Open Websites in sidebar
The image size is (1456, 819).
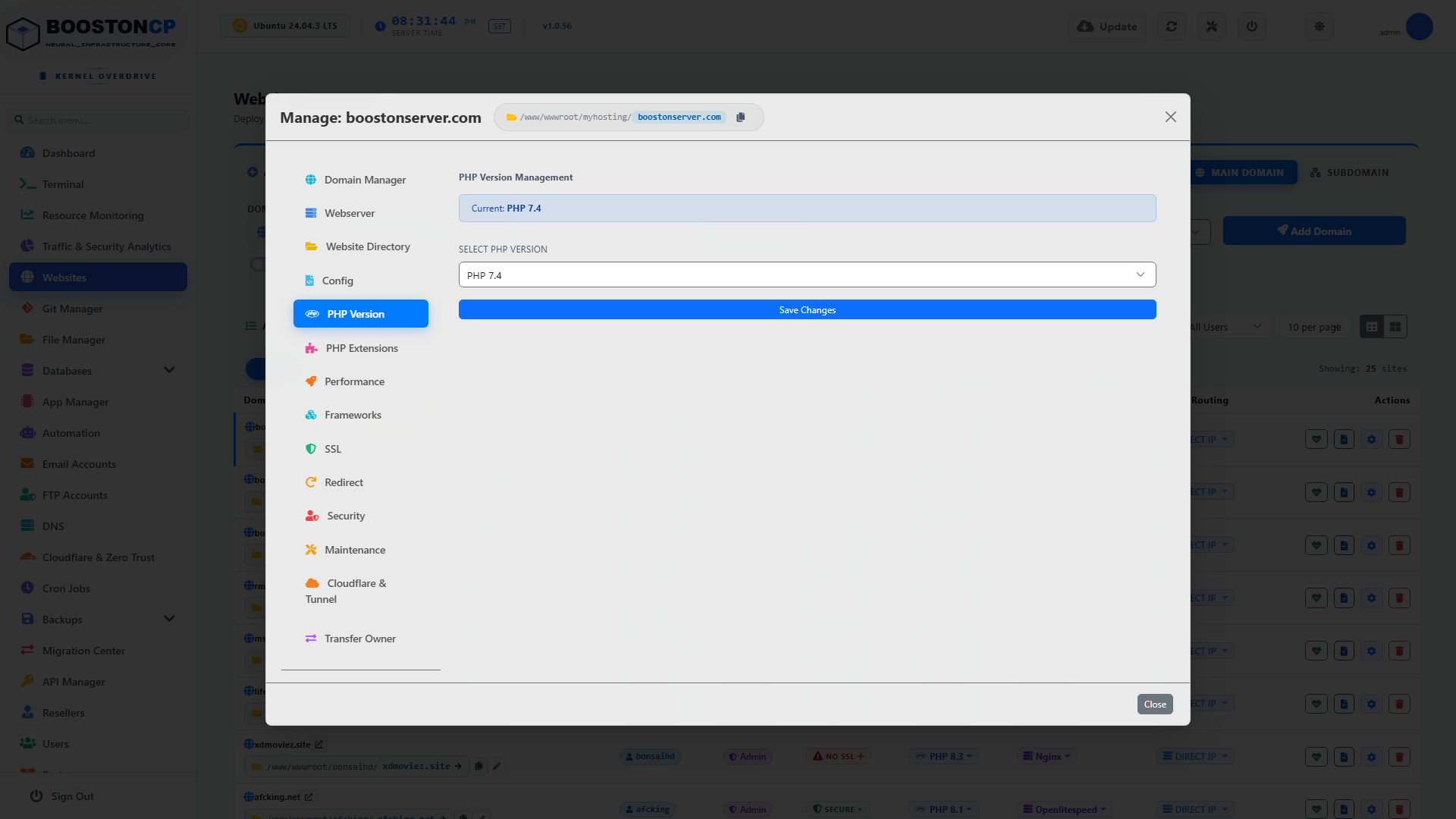point(98,277)
